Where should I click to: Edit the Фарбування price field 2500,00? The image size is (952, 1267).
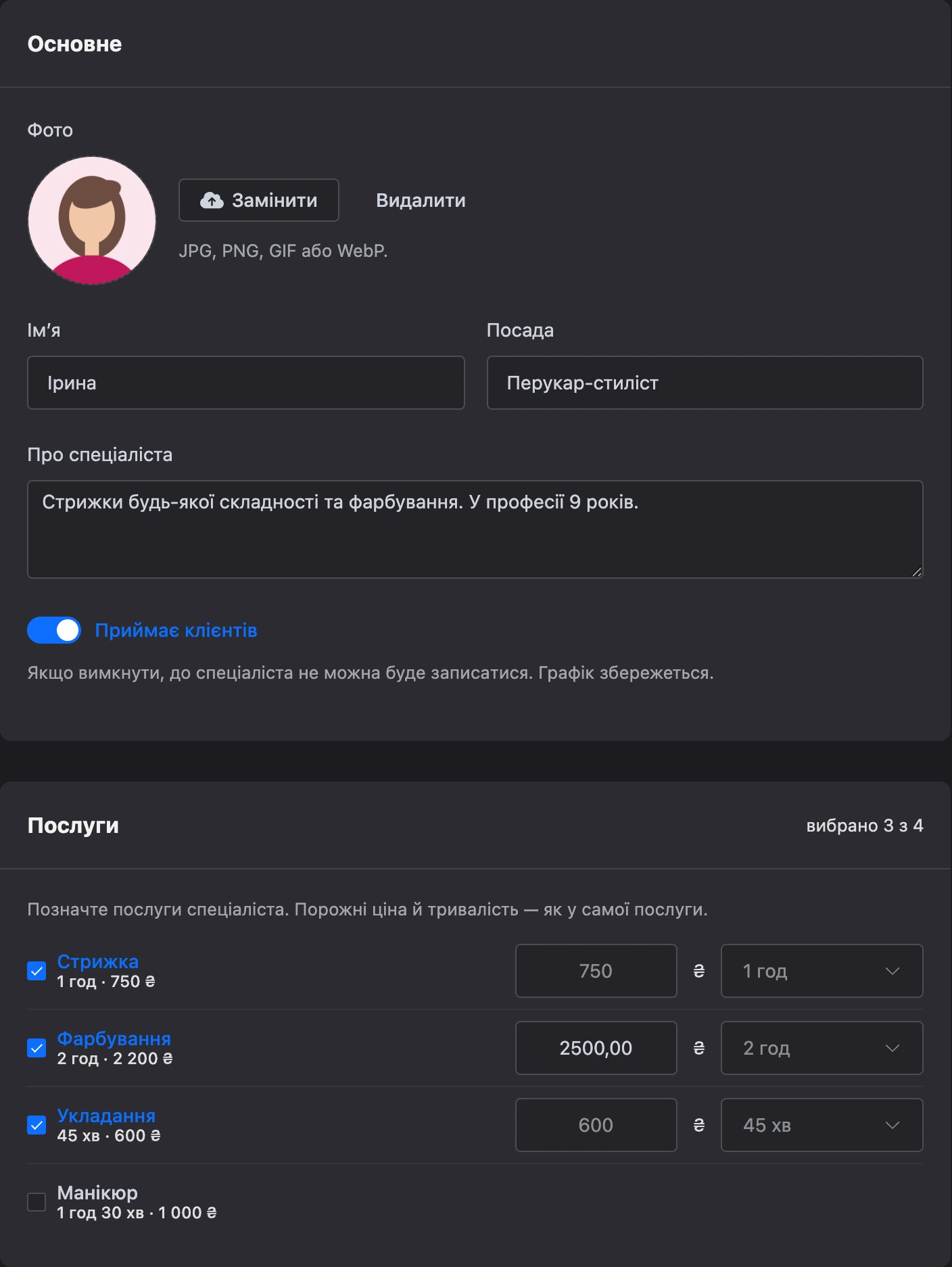[596, 1048]
